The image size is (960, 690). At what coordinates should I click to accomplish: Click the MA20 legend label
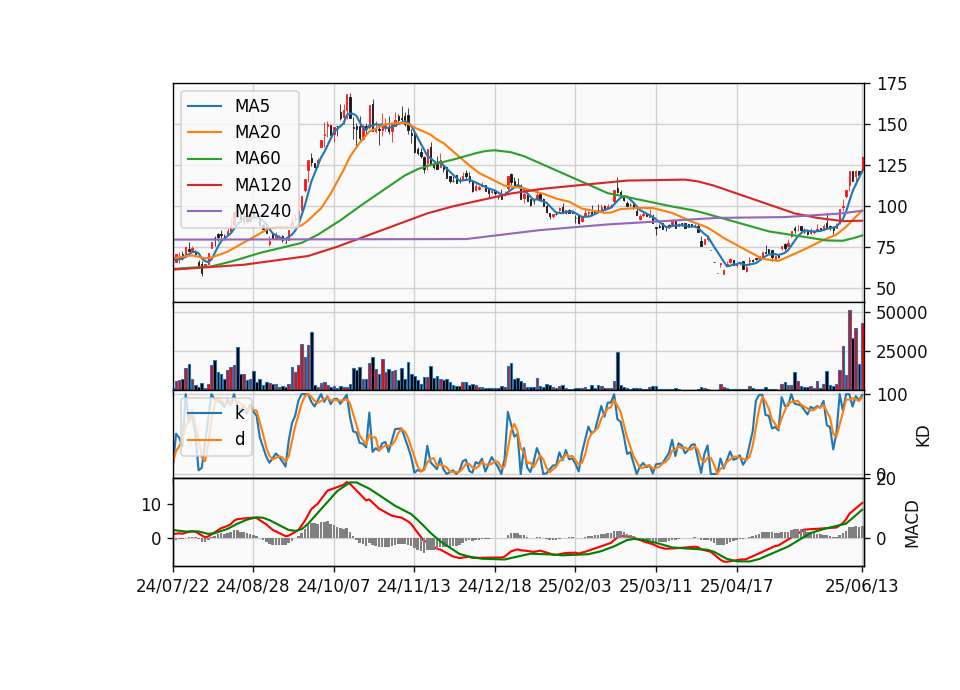pyautogui.click(x=258, y=132)
